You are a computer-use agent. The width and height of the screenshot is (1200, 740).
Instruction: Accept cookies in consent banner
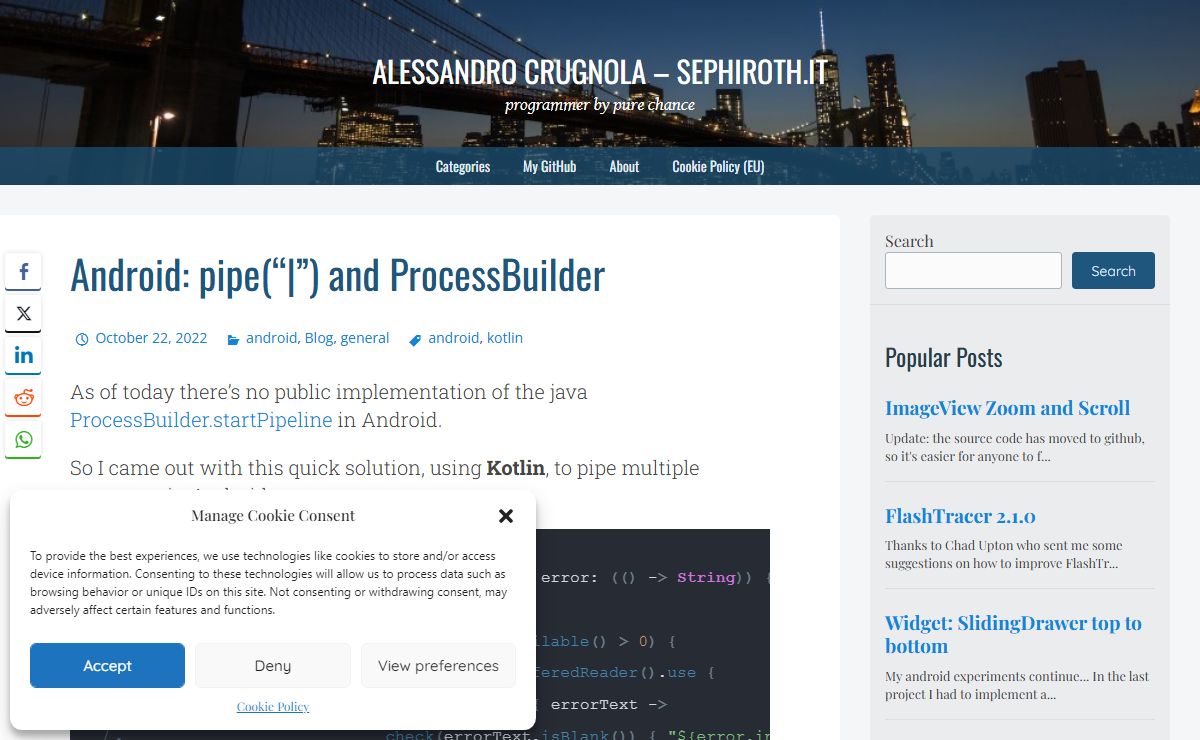click(107, 666)
